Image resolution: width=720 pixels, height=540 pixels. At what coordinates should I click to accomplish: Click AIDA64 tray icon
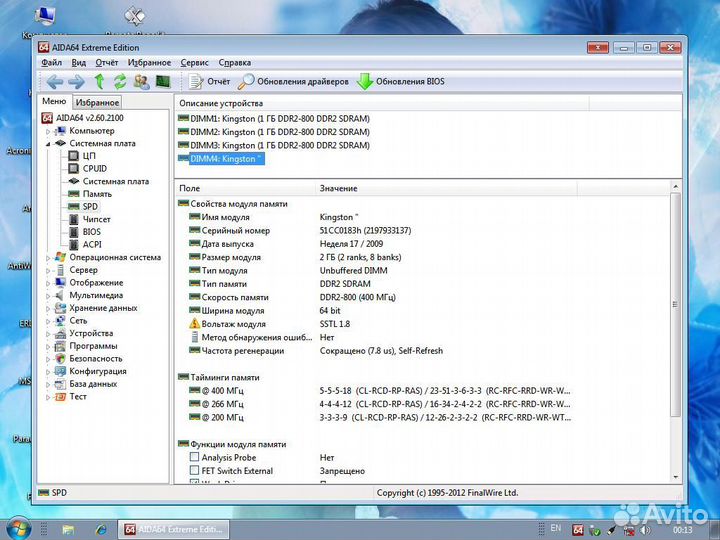point(578,530)
